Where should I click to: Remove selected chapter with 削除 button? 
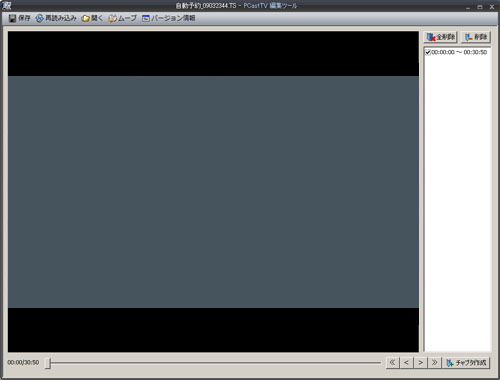coord(476,37)
